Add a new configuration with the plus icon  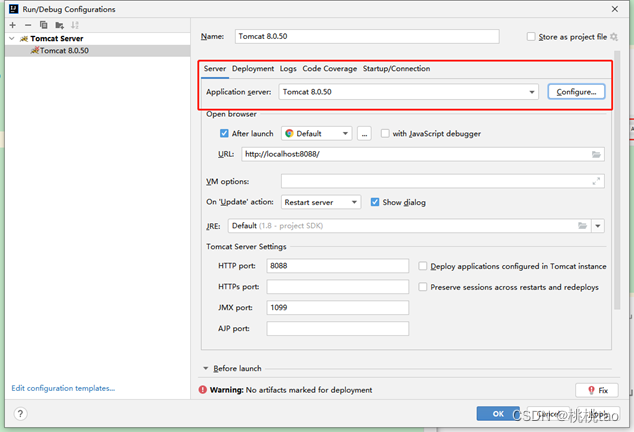pos(13,25)
